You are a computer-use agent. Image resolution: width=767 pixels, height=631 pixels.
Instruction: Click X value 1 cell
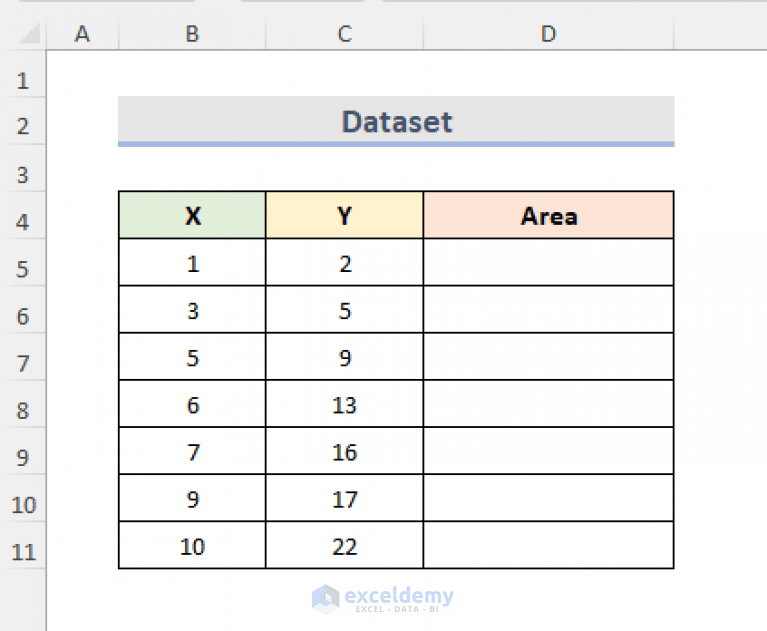coord(192,263)
